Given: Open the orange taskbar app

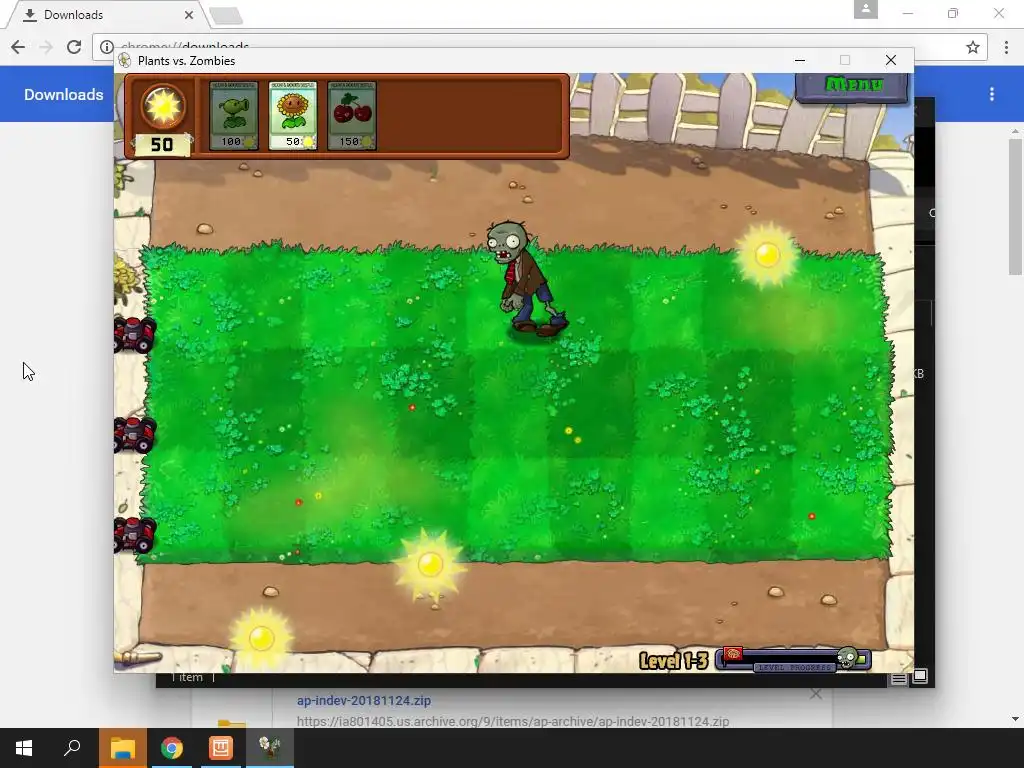Looking at the screenshot, I should (x=221, y=748).
